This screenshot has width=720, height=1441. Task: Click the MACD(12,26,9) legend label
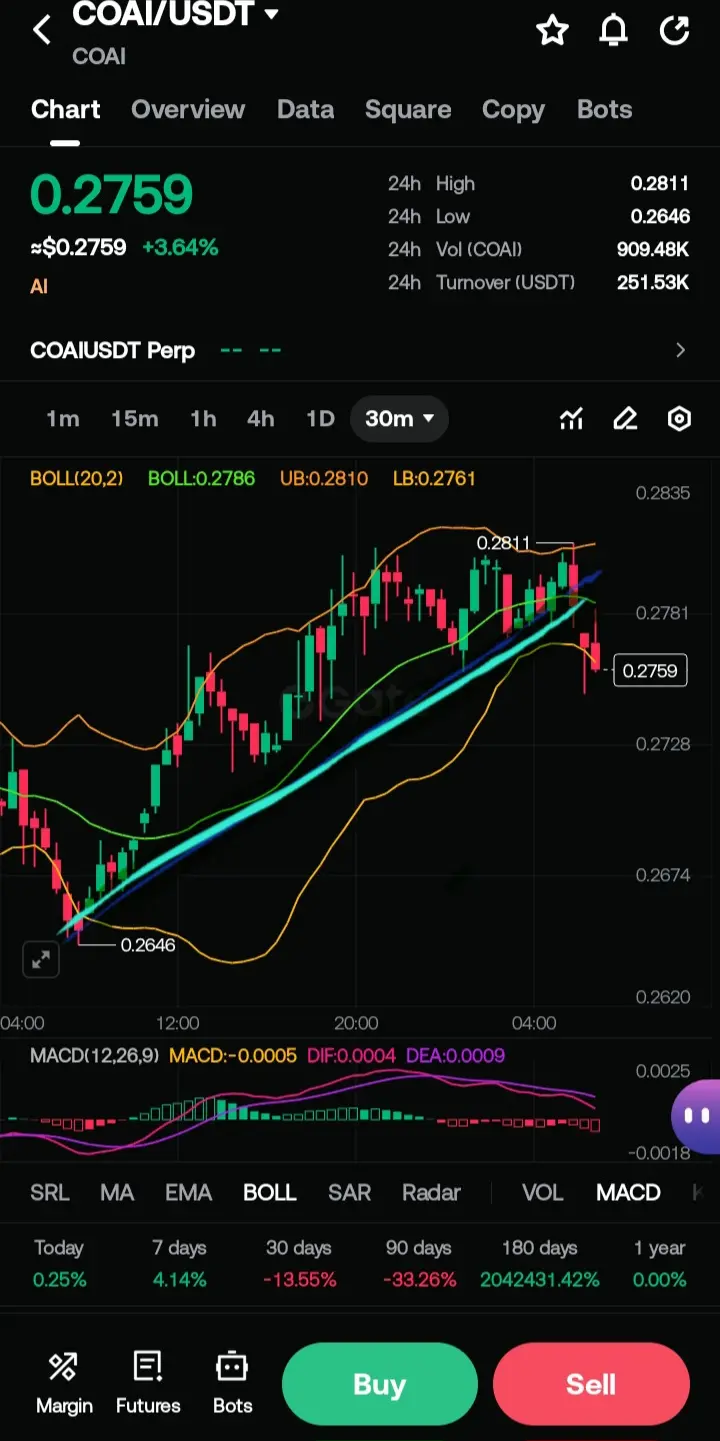(x=94, y=1055)
